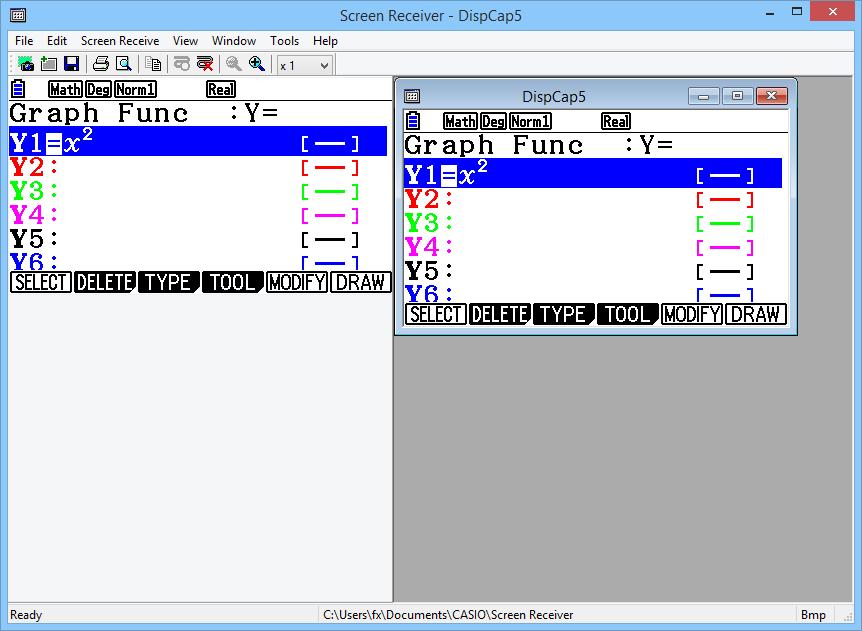Click DRAW softkey in DispCap5 window
862x631 pixels.
[755, 314]
